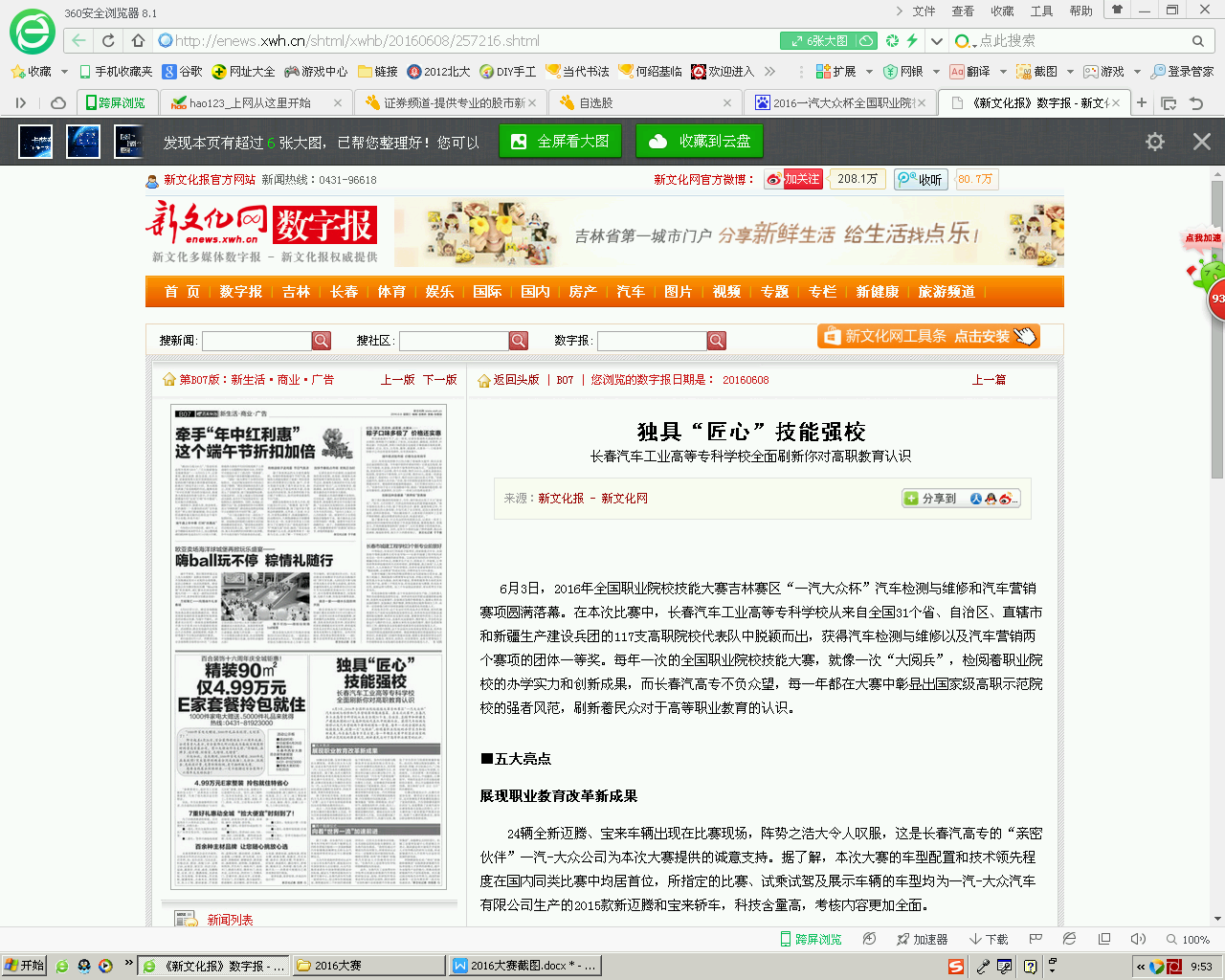Toggle browser sound mute speaker icon
This screenshot has height=980, width=1225.
click(1138, 939)
